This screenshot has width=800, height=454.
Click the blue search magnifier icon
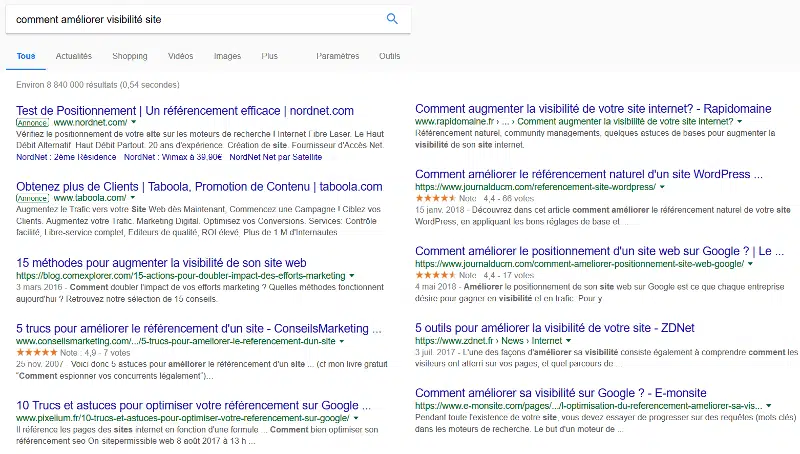[392, 18]
